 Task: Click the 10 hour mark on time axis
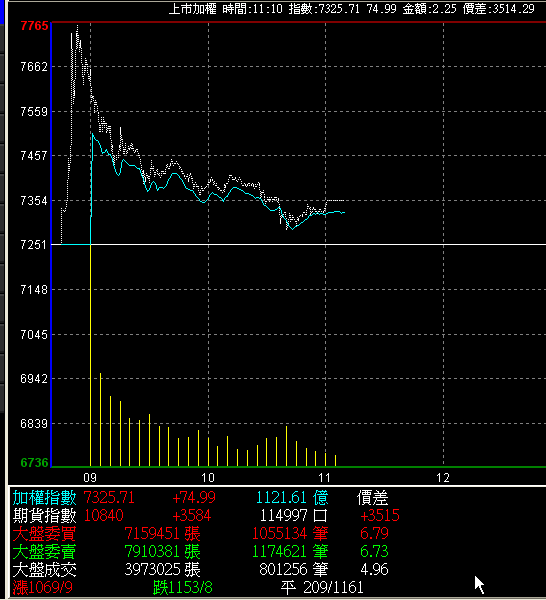(x=208, y=478)
